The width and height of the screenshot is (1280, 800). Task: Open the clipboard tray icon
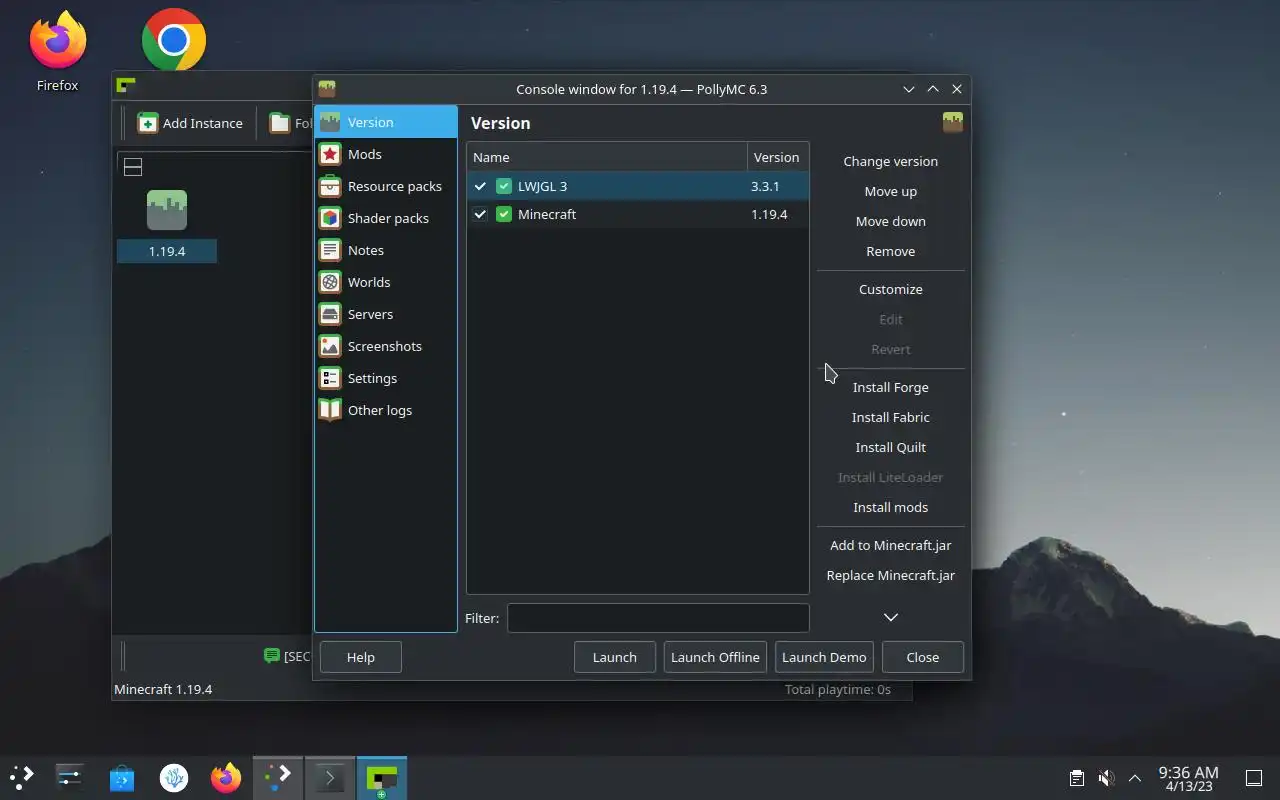click(x=1077, y=778)
